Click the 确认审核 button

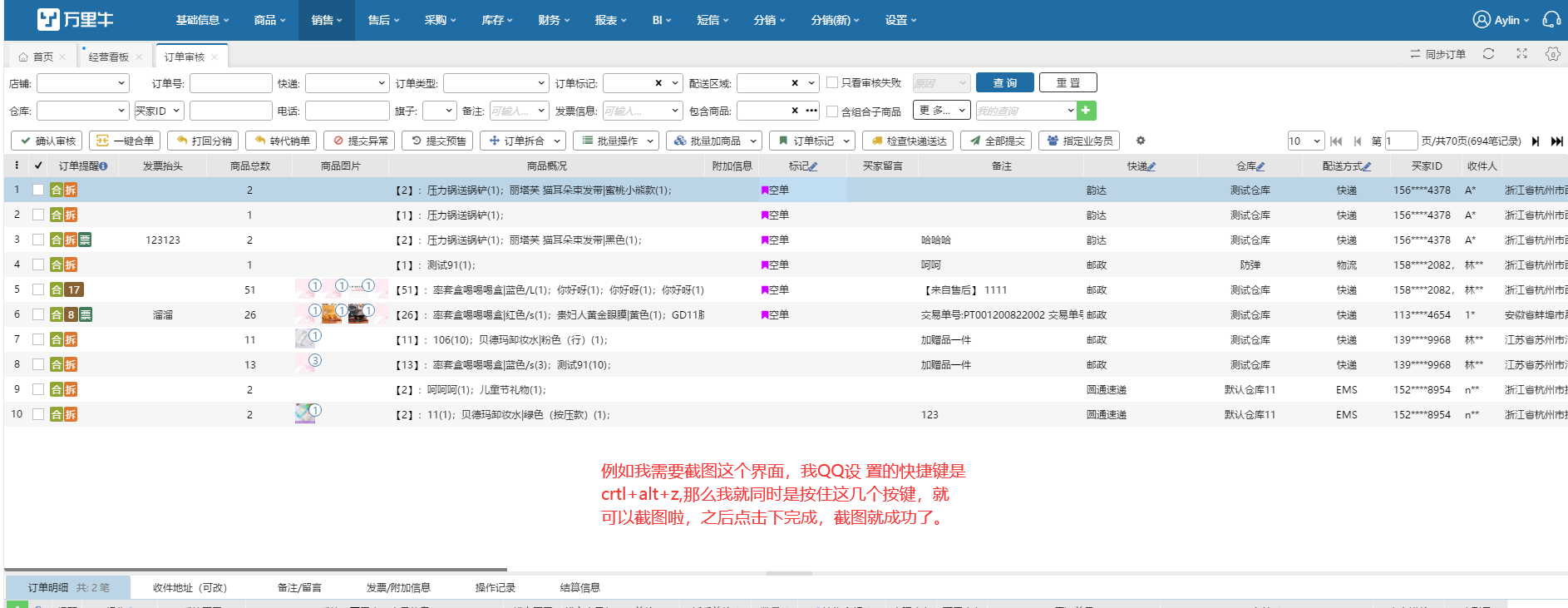(47, 141)
